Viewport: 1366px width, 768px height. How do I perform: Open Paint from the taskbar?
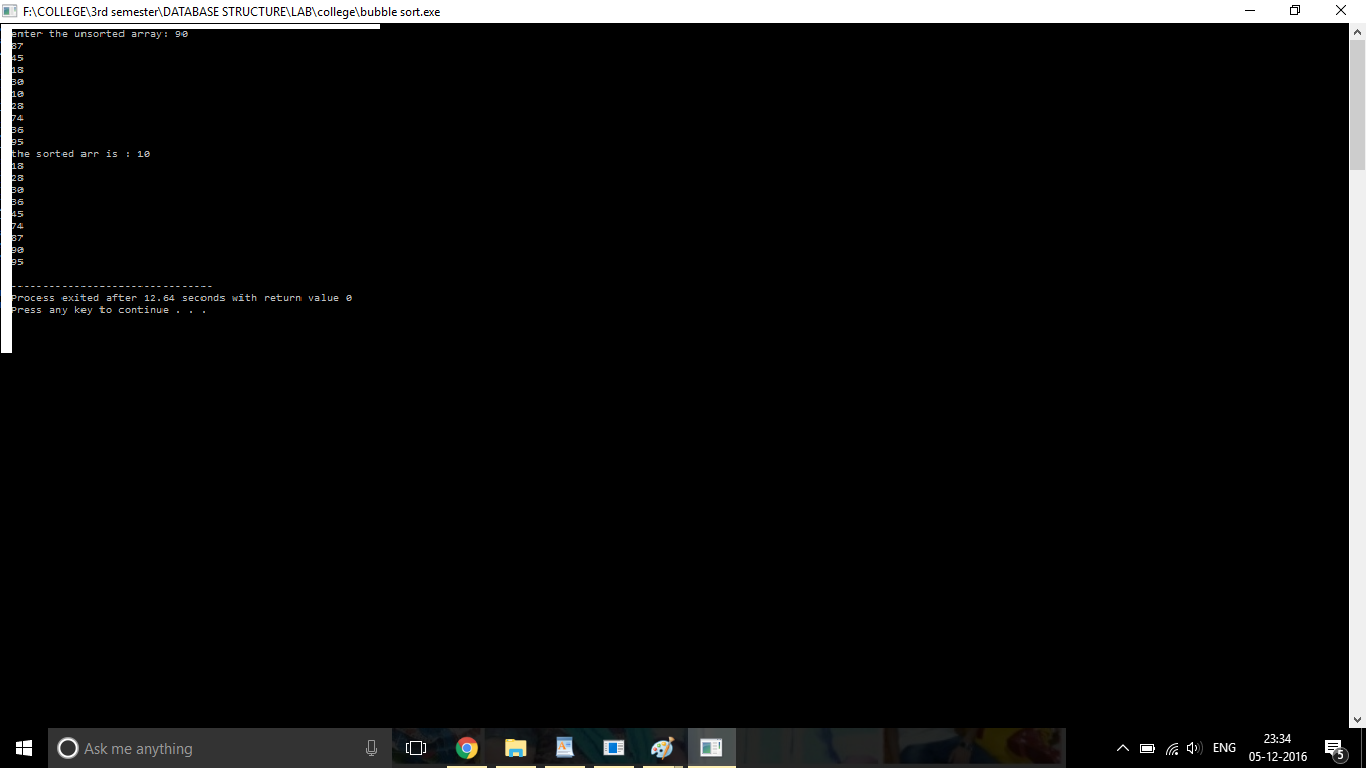662,748
